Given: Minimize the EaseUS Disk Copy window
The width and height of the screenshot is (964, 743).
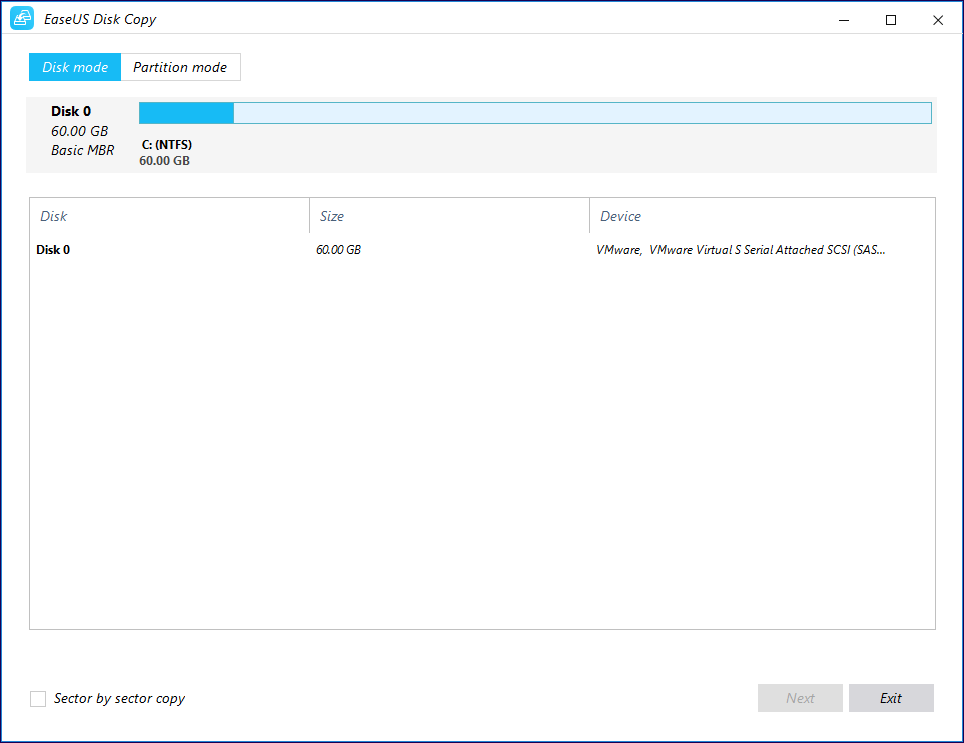Looking at the screenshot, I should click(844, 20).
